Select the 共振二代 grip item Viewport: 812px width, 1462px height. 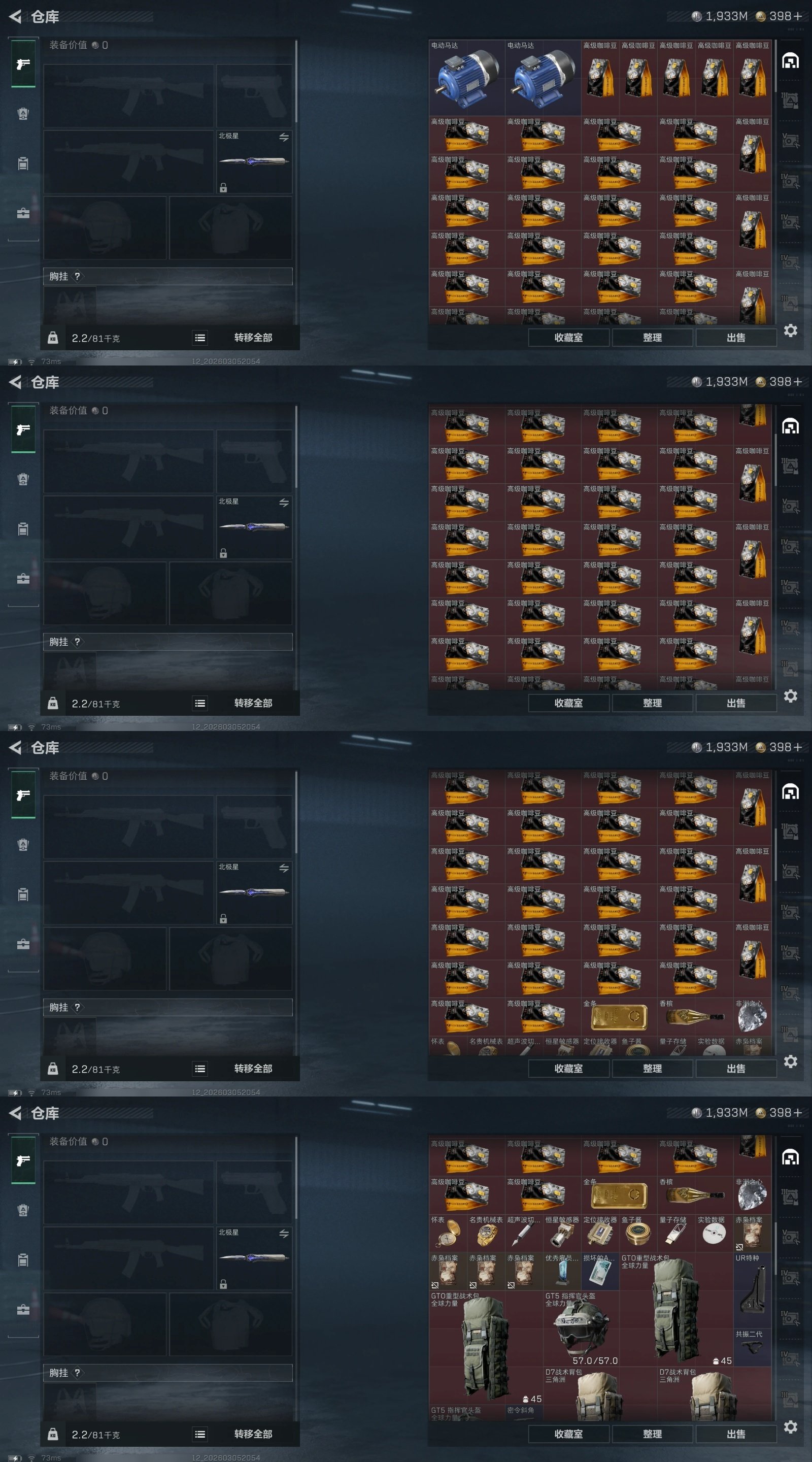click(752, 1347)
